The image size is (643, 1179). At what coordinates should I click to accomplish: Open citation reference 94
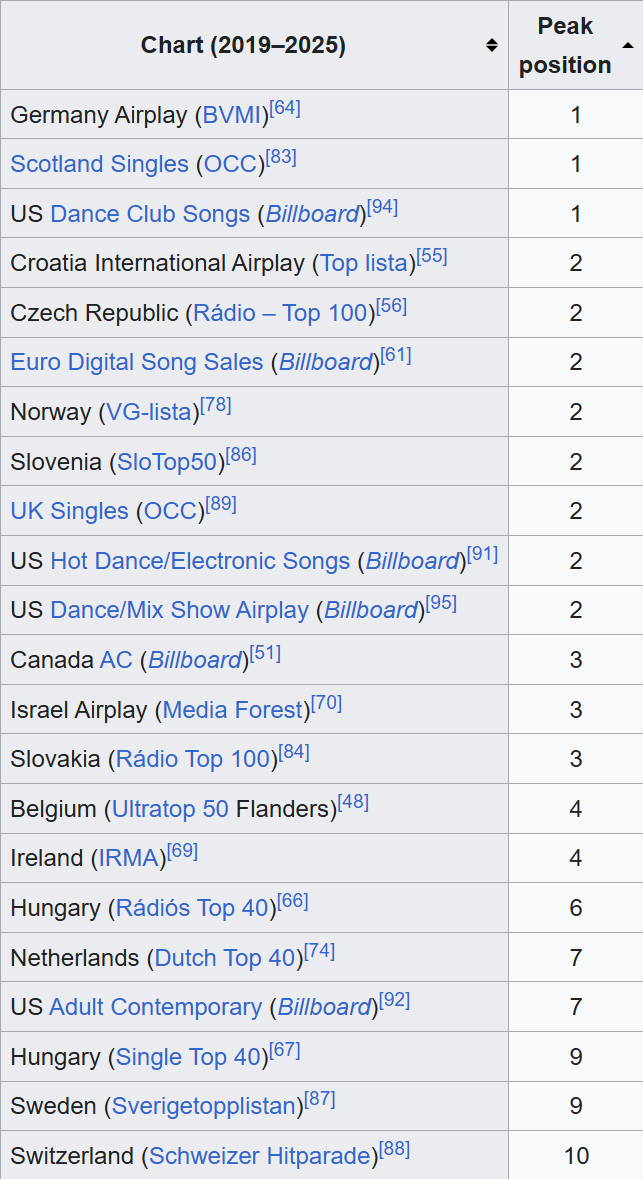click(382, 208)
